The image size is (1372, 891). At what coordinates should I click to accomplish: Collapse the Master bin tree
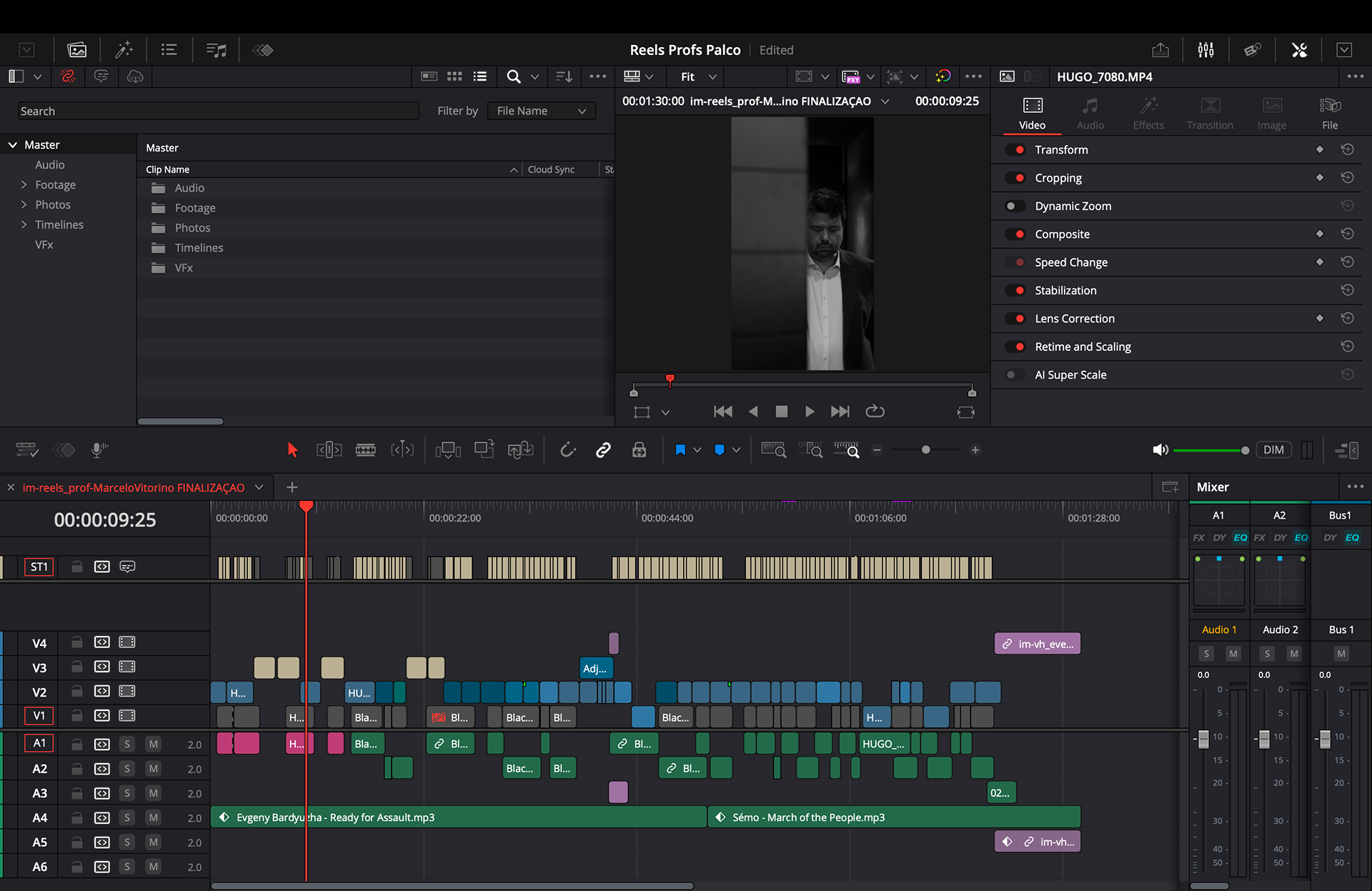[x=12, y=144]
